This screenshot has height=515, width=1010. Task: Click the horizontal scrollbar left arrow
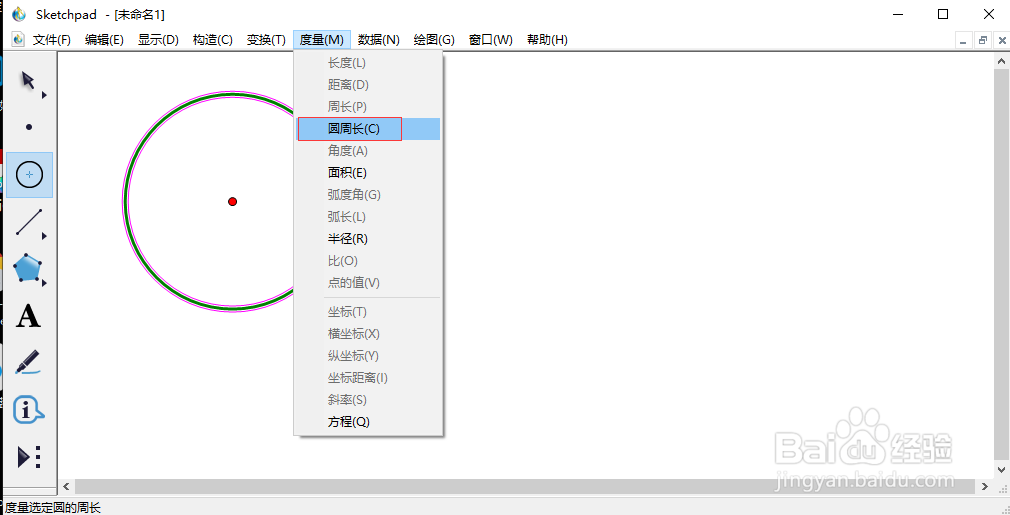[x=66, y=486]
